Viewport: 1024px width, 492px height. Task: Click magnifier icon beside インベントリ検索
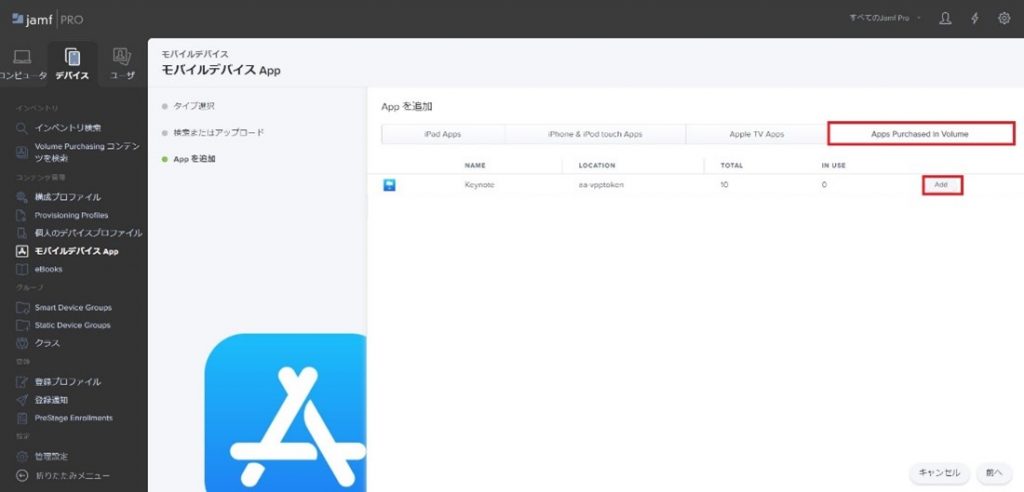(22, 128)
